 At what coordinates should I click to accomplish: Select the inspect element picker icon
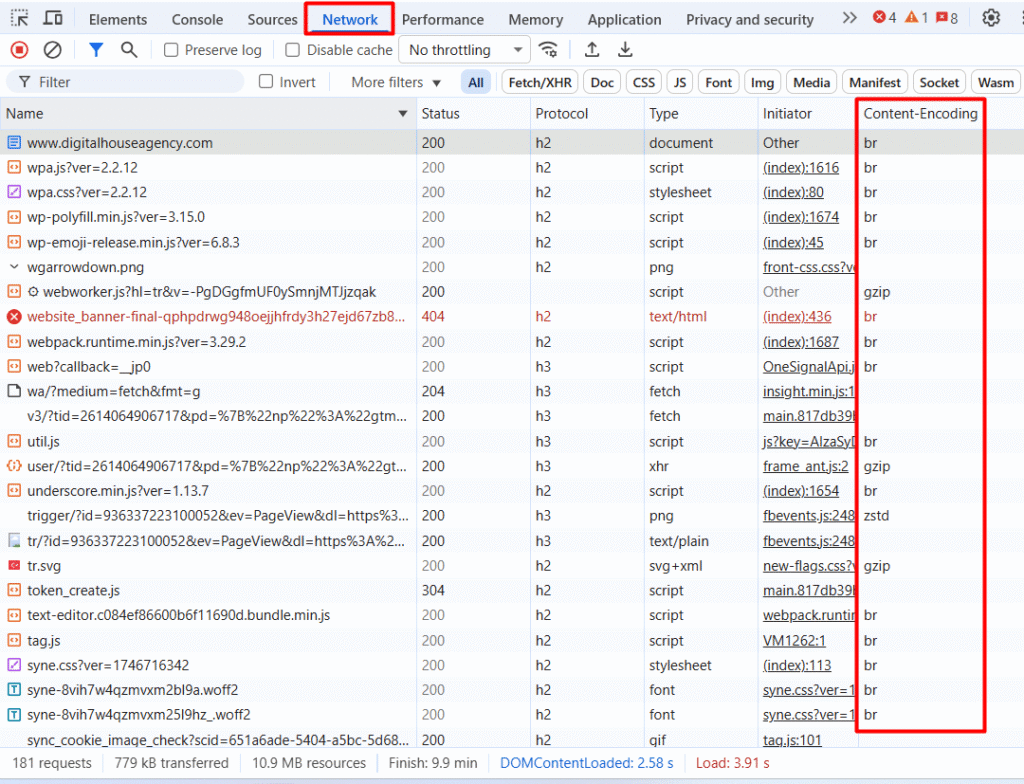19,18
